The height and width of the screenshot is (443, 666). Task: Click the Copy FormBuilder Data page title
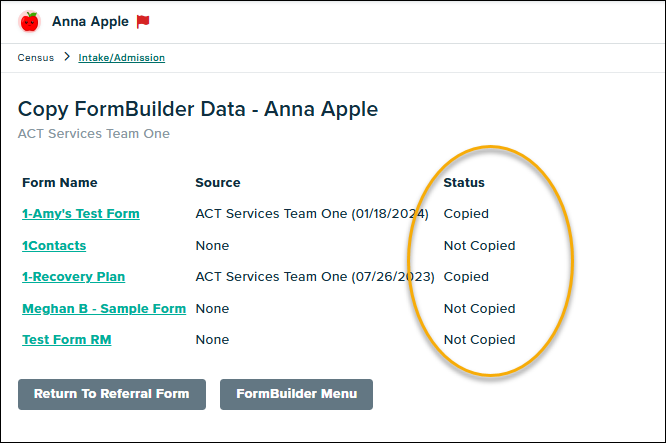click(x=198, y=109)
